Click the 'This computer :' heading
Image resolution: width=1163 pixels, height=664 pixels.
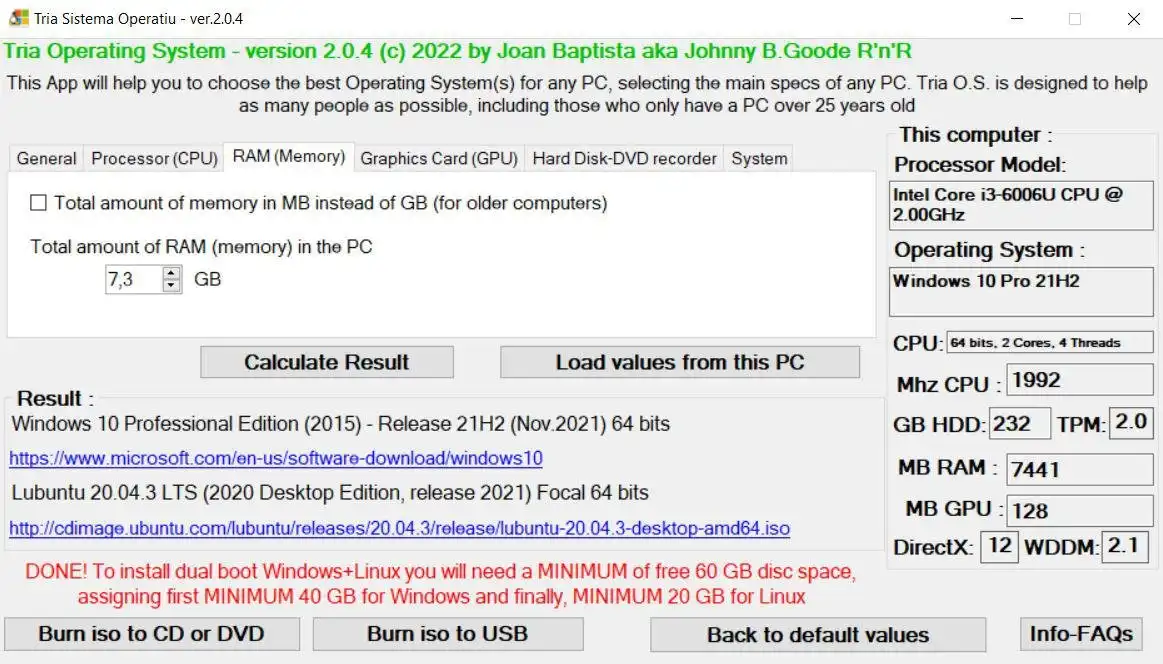[975, 135]
